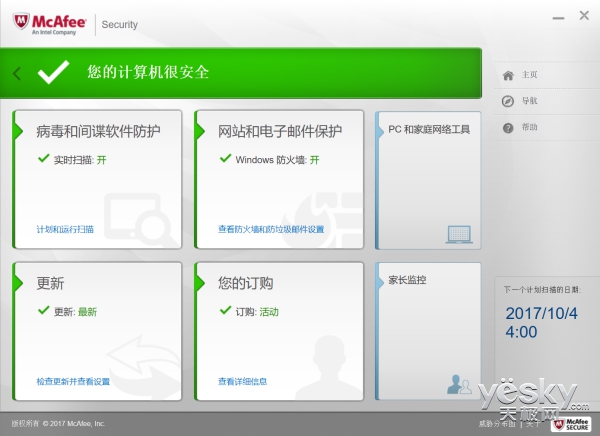Expand the 更新 card arrow

18,283
